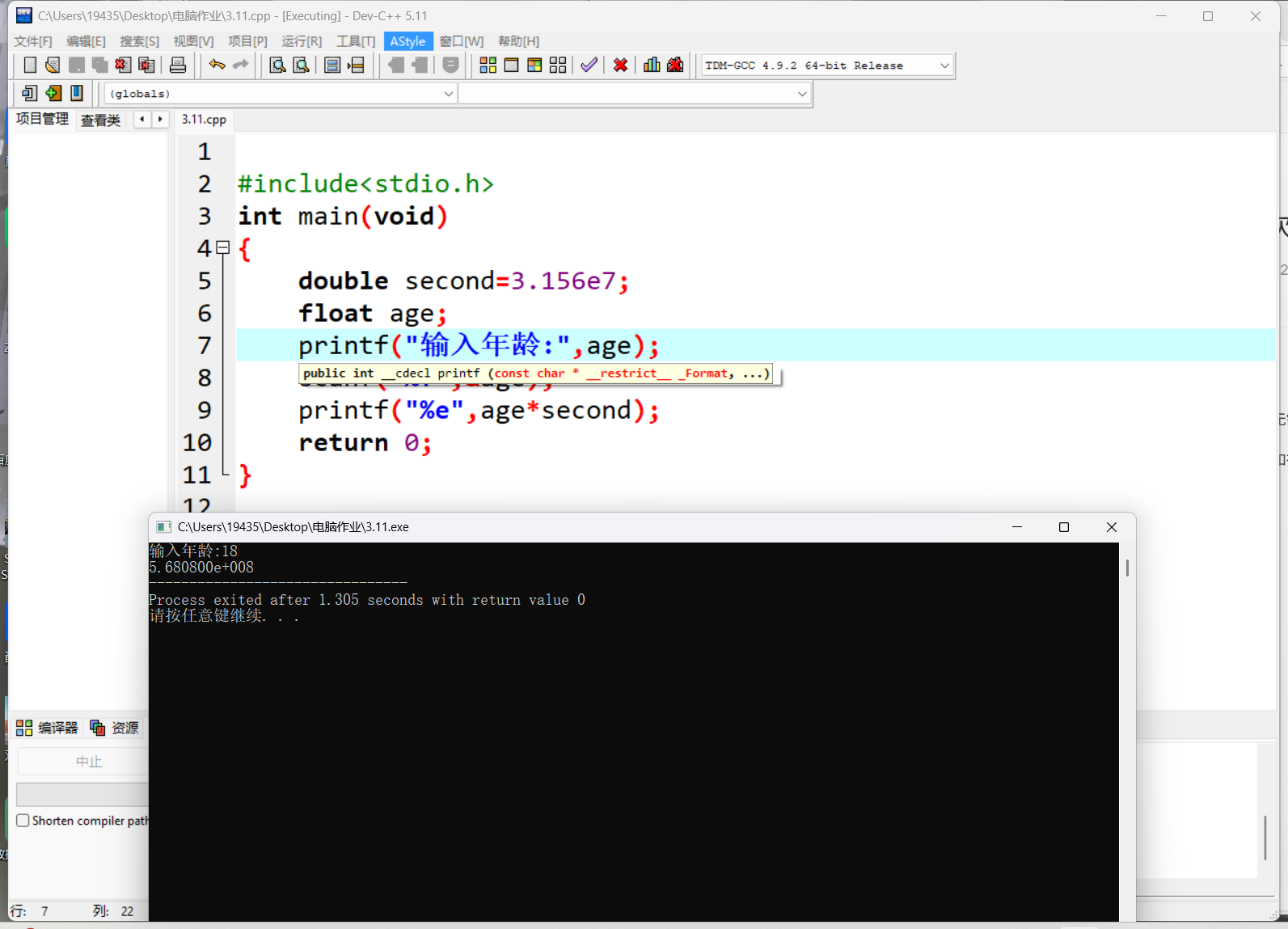Save the current file via the toolbar icon

[77, 65]
